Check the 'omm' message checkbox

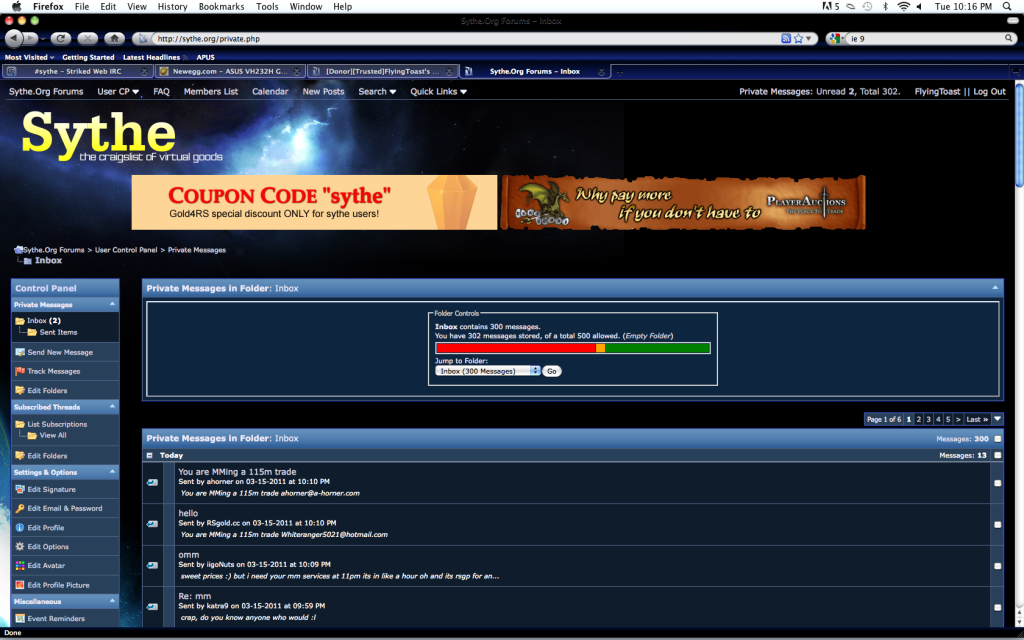click(x=997, y=566)
